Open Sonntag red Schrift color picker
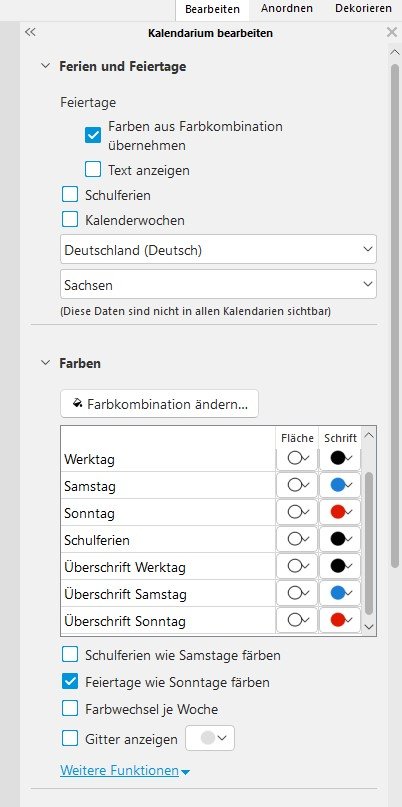Image resolution: width=402 pixels, height=807 pixels. [340, 512]
